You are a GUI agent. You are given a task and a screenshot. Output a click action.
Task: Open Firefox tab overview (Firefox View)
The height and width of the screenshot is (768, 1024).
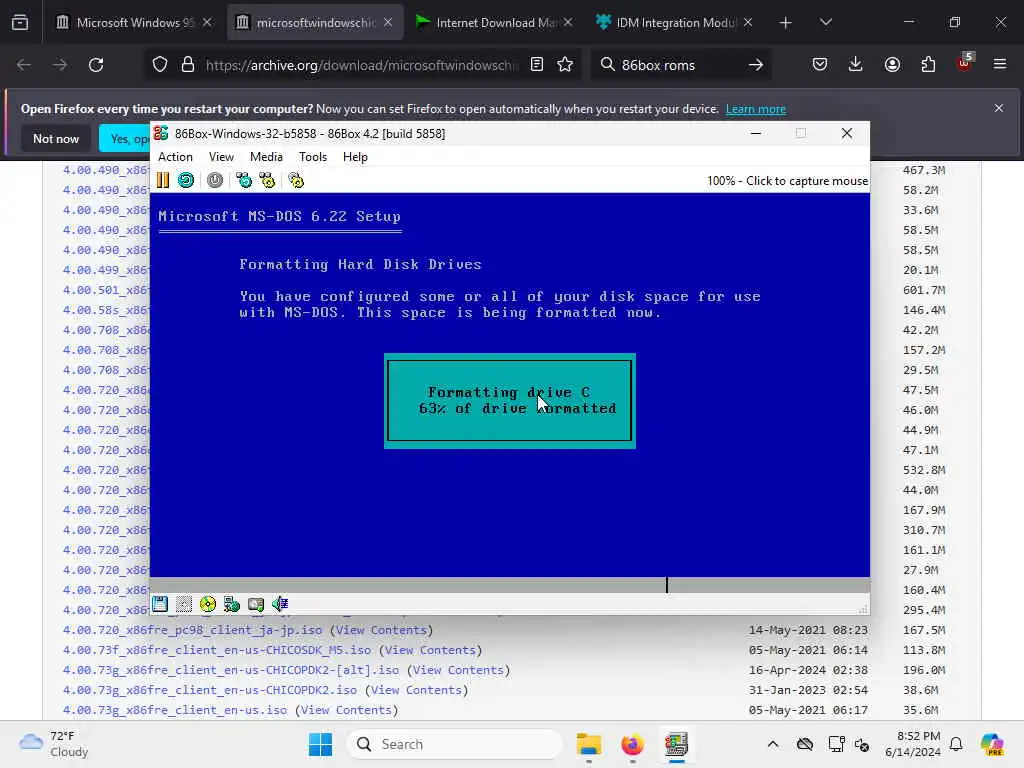click(x=20, y=23)
